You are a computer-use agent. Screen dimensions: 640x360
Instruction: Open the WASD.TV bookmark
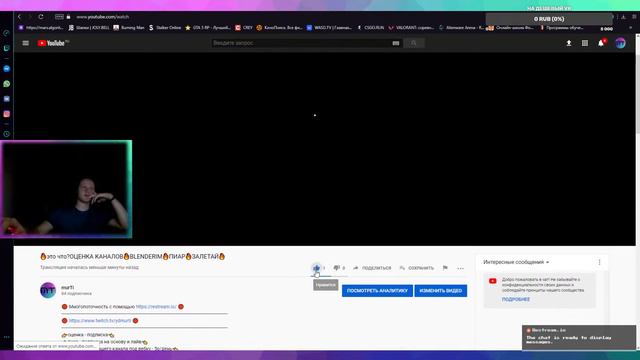pos(329,28)
